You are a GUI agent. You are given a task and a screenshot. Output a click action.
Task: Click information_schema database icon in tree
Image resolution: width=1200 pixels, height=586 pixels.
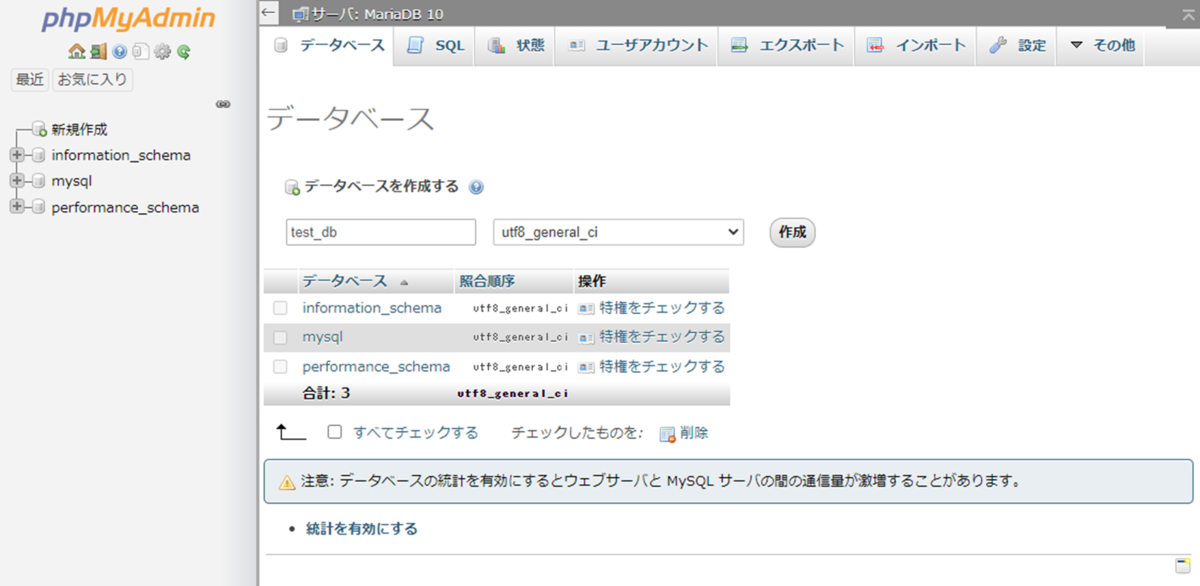click(39, 155)
